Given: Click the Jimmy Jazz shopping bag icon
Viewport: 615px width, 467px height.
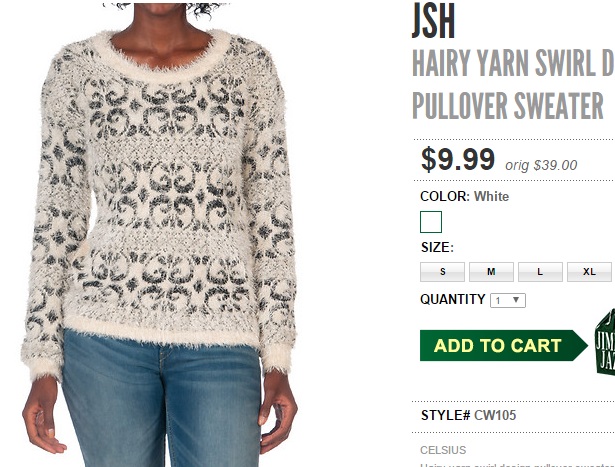Looking at the screenshot, I should (x=605, y=341).
